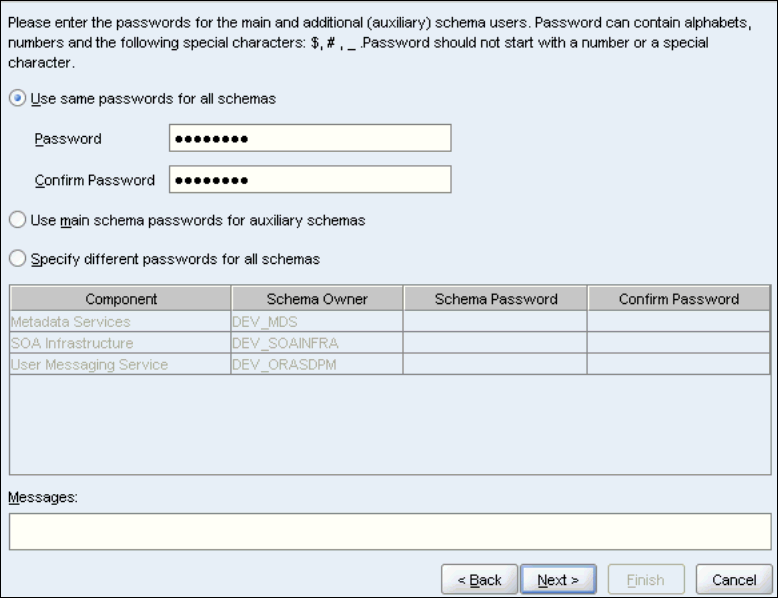This screenshot has width=778, height=598.
Task: Sort by the Schema Owner column header
Action: tap(317, 299)
